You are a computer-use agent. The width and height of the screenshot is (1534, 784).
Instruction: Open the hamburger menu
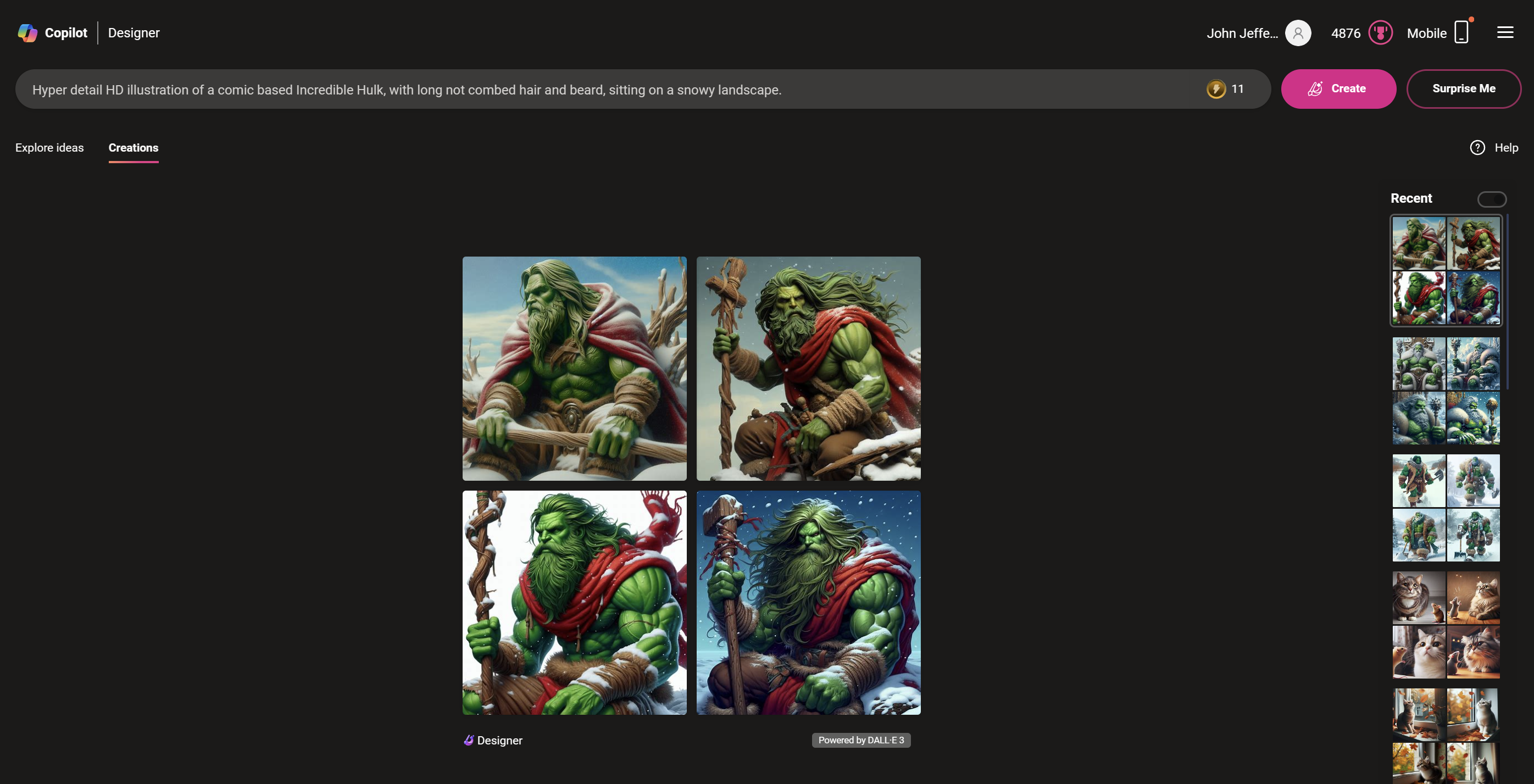pos(1505,33)
